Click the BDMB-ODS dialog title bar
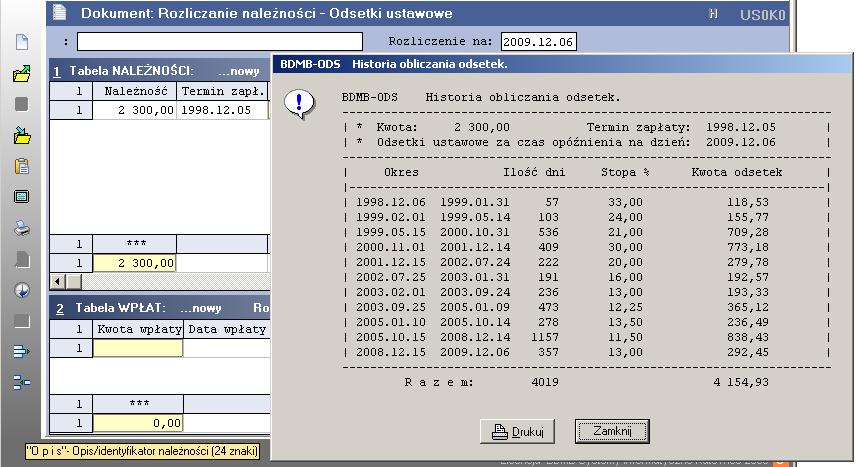Viewport: 856px width, 467px height. 561,64
